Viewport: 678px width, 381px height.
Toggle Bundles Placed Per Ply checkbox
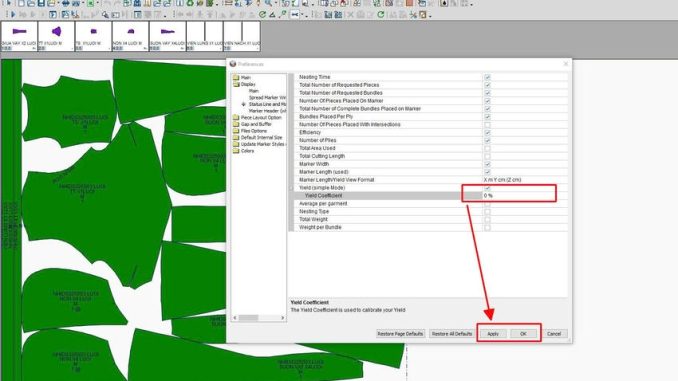(487, 117)
